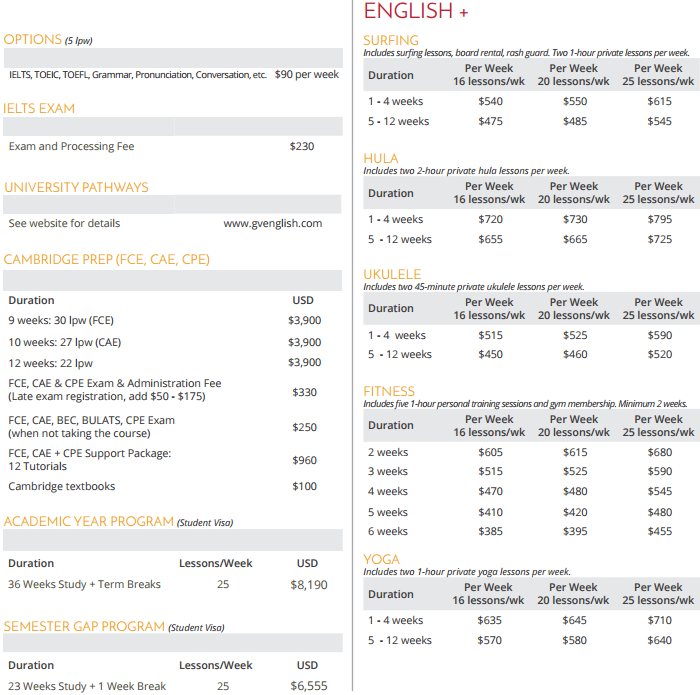Select the 6 weeks row under Fitness
The image size is (700, 695).
coord(388,532)
